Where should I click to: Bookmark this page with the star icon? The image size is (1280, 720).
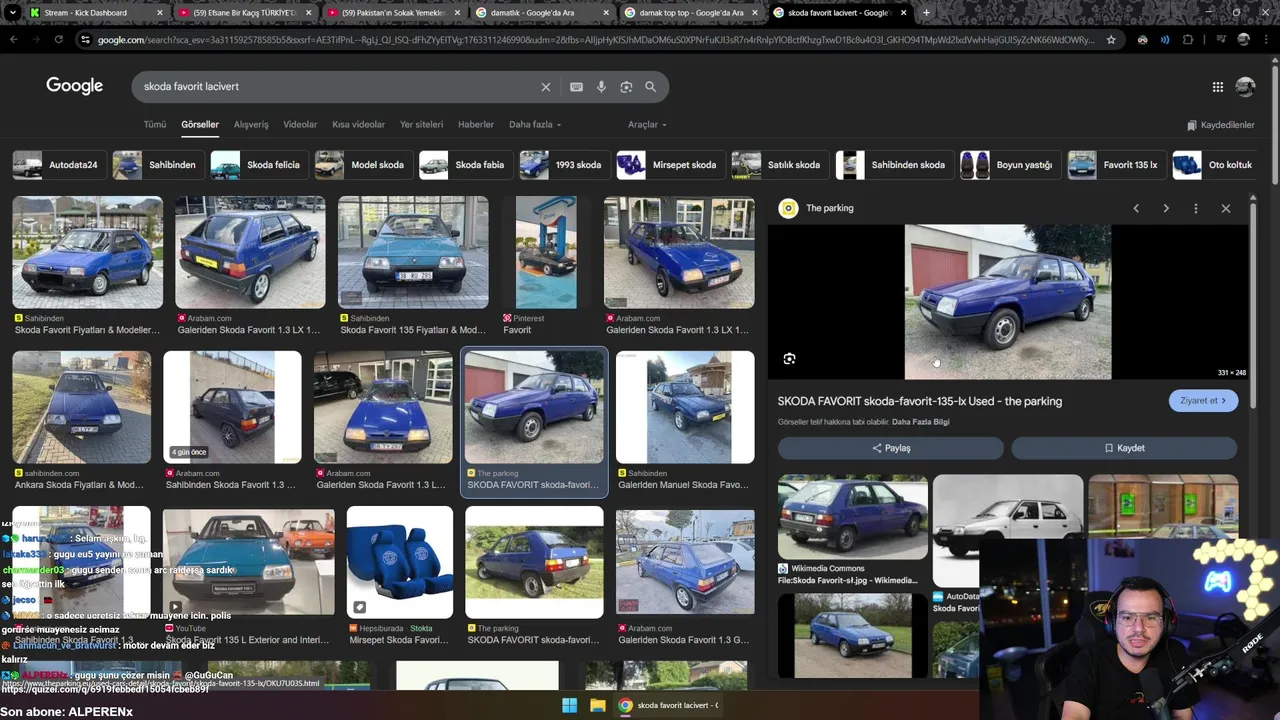tap(1111, 40)
